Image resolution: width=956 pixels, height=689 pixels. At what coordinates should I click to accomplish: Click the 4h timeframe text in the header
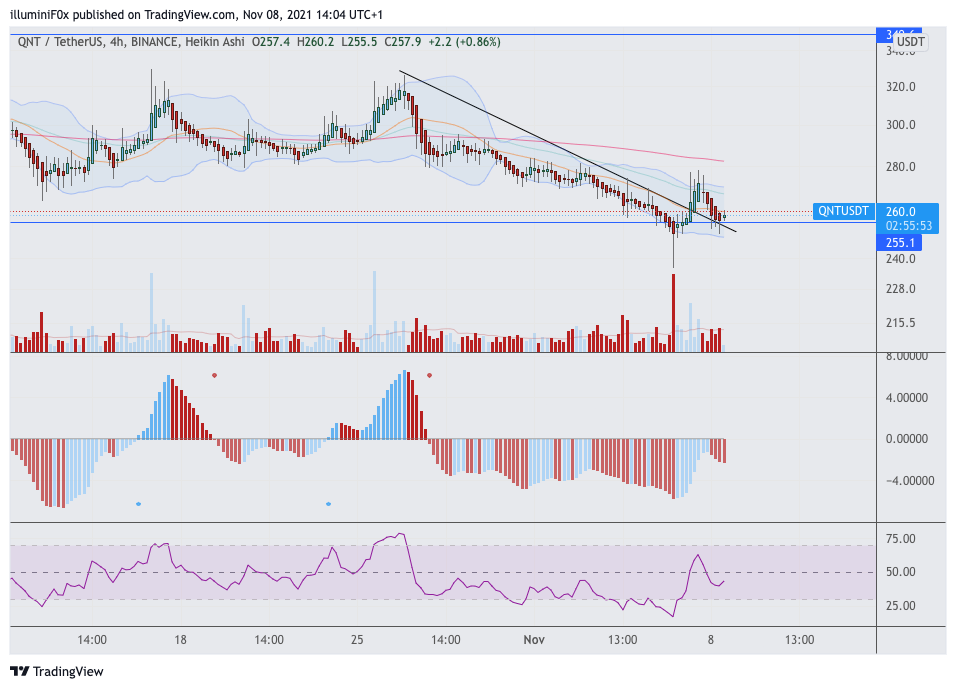(116, 42)
